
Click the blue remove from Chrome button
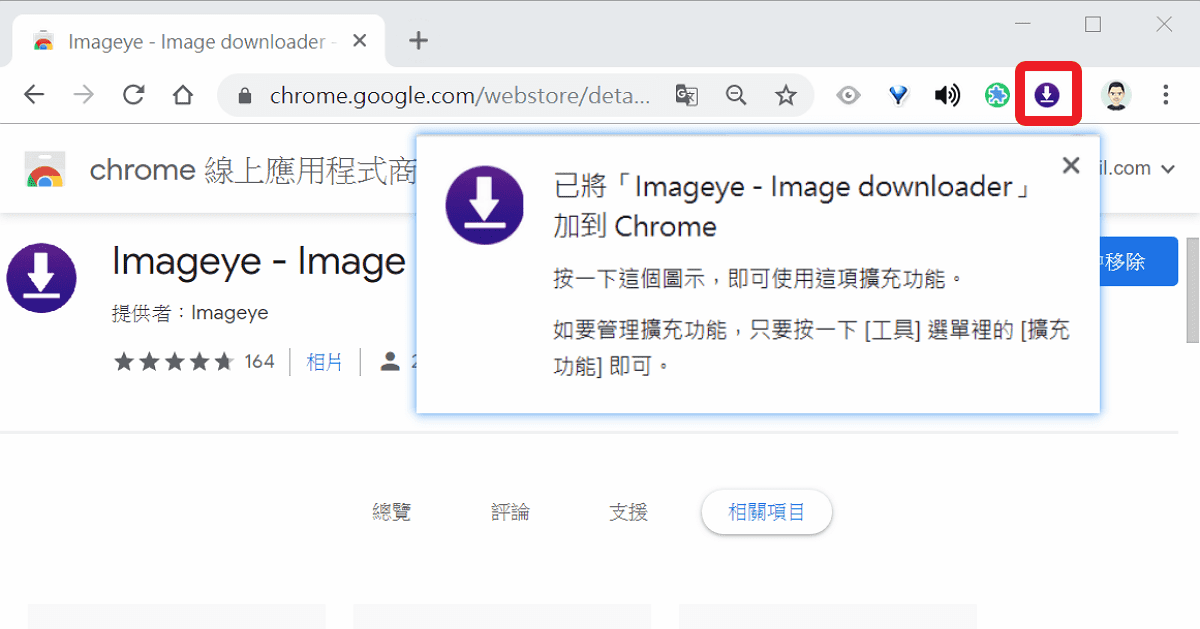pyautogui.click(x=1137, y=262)
